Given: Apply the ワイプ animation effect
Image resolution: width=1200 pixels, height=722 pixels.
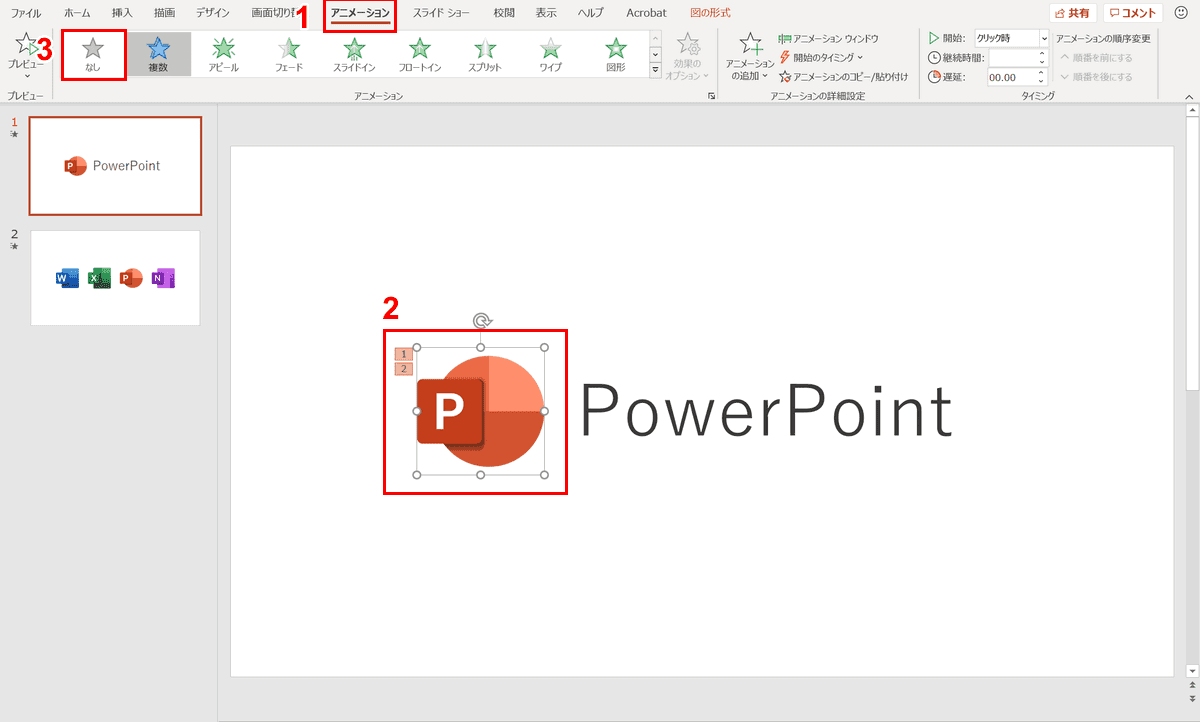Looking at the screenshot, I should (x=551, y=55).
